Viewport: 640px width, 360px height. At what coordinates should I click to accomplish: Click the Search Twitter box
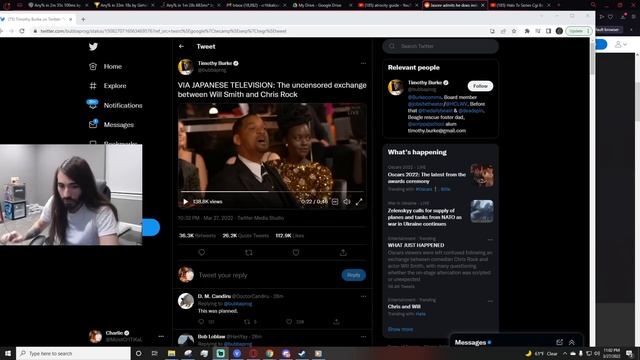click(440, 46)
